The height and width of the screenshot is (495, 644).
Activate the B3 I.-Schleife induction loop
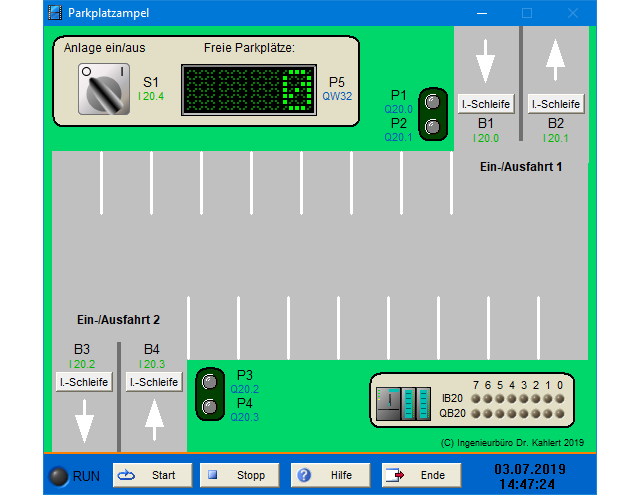point(84,382)
